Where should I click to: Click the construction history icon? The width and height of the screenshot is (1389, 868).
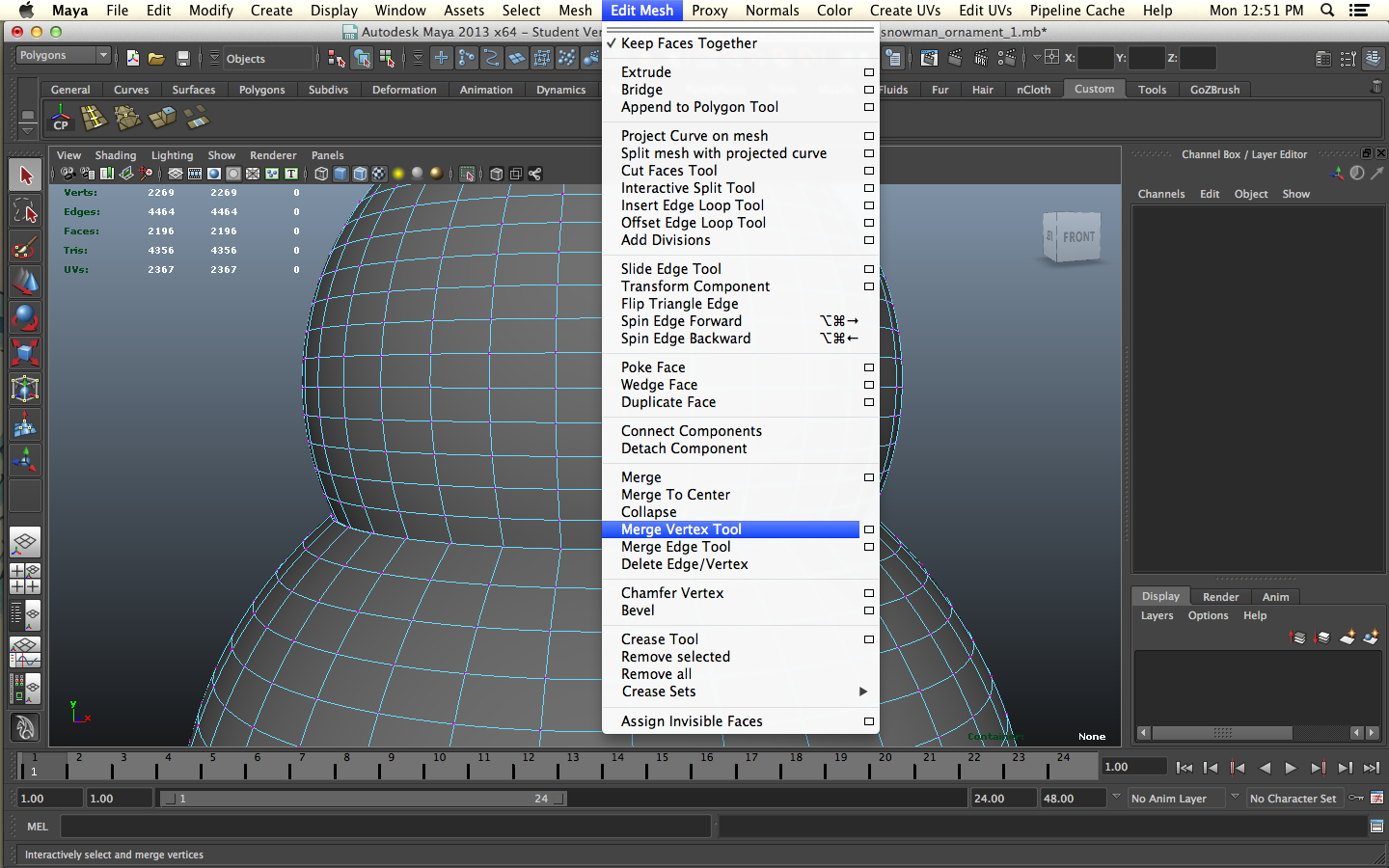pyautogui.click(x=894, y=59)
